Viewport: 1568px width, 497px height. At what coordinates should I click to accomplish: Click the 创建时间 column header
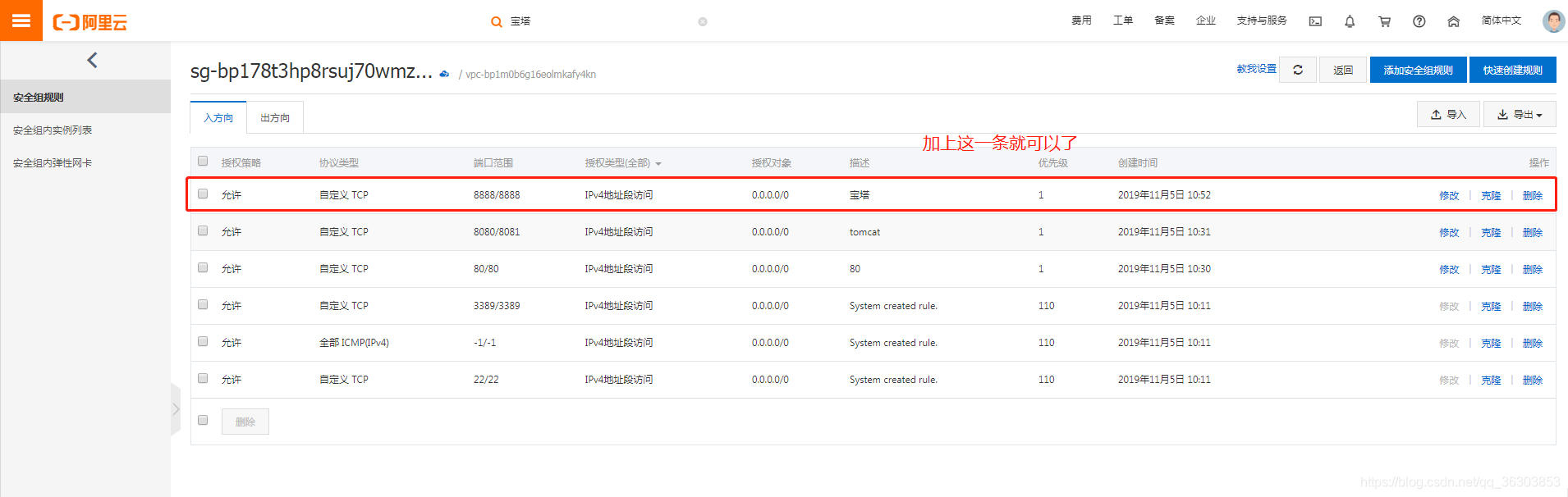coord(1138,163)
